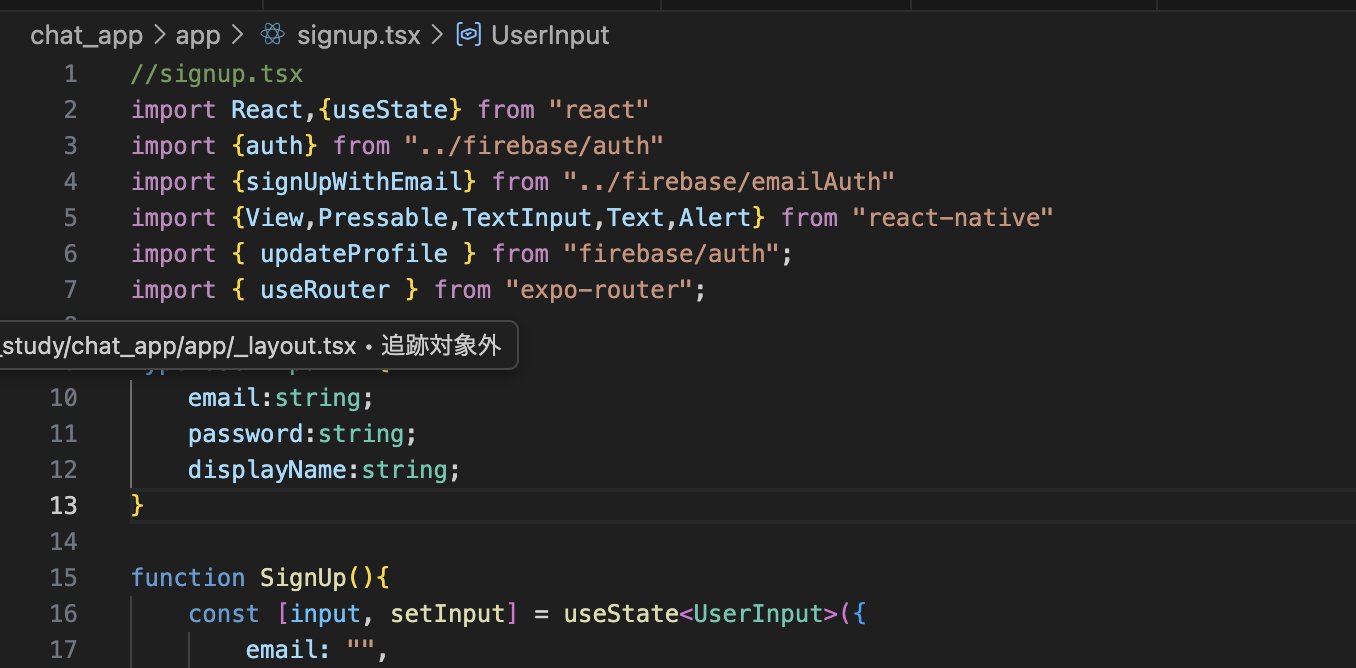Image resolution: width=1356 pixels, height=668 pixels.
Task: Select line number 13 in the gutter
Action: pyautogui.click(x=63, y=506)
